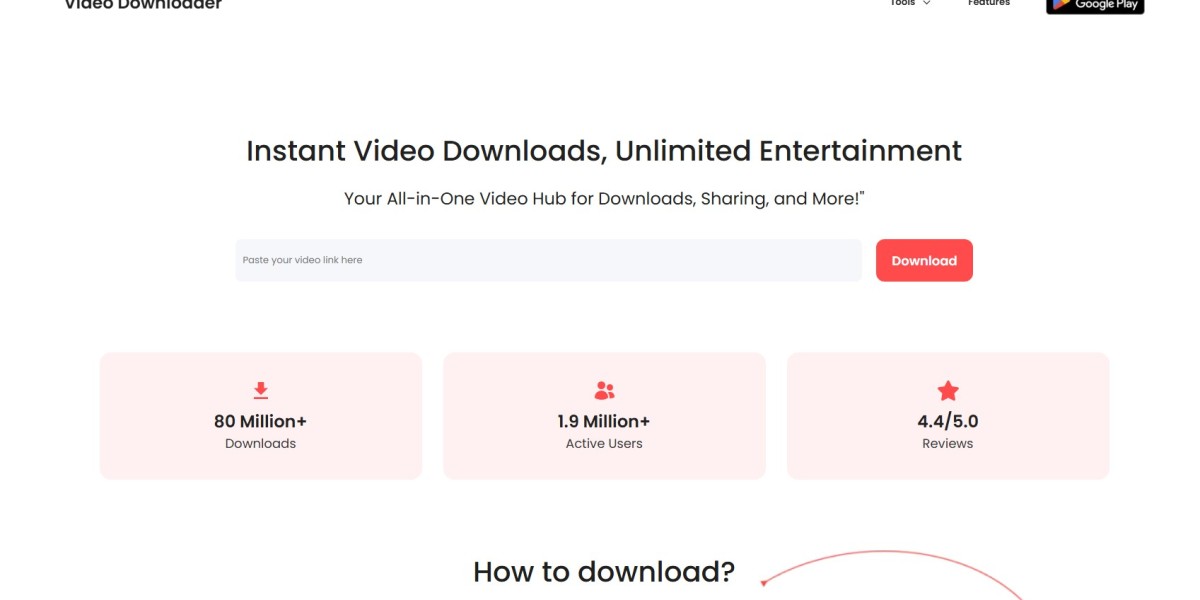Open the Google Play store badge
Viewport: 1200px width, 600px height.
[x=1095, y=5]
